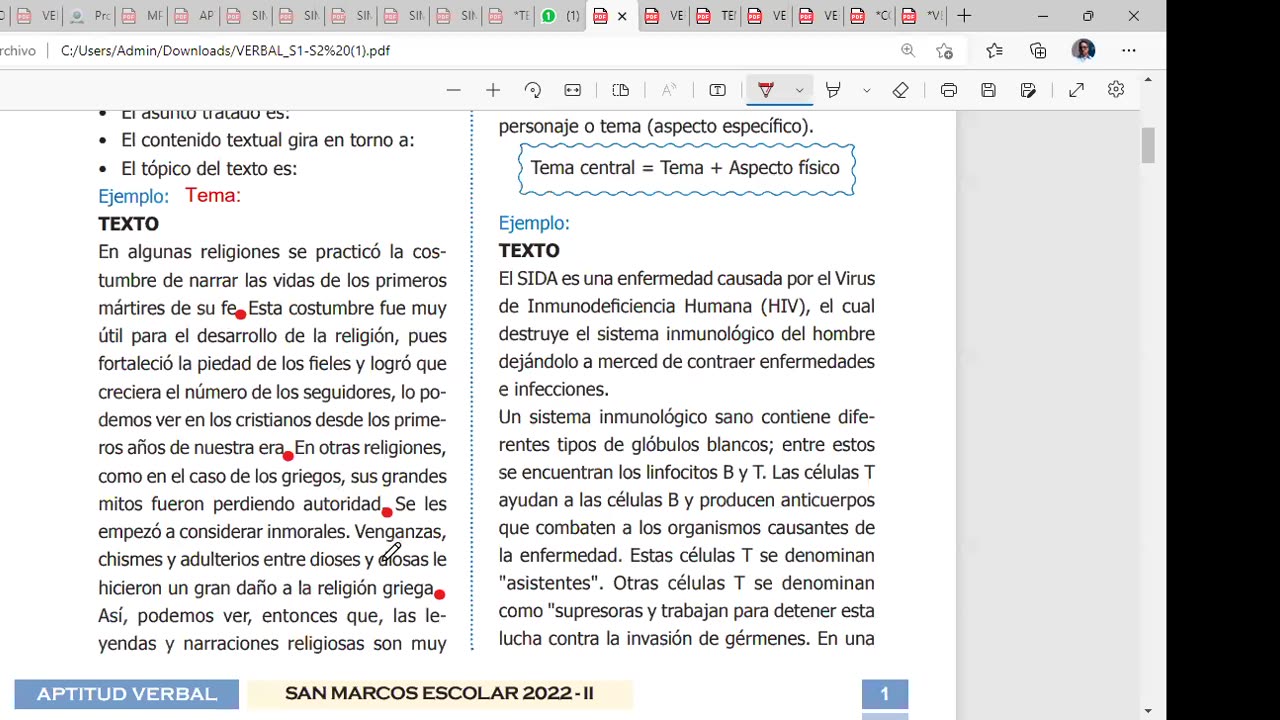Viewport: 1280px width, 720px height.
Task: Print the PDF document
Action: click(x=948, y=90)
